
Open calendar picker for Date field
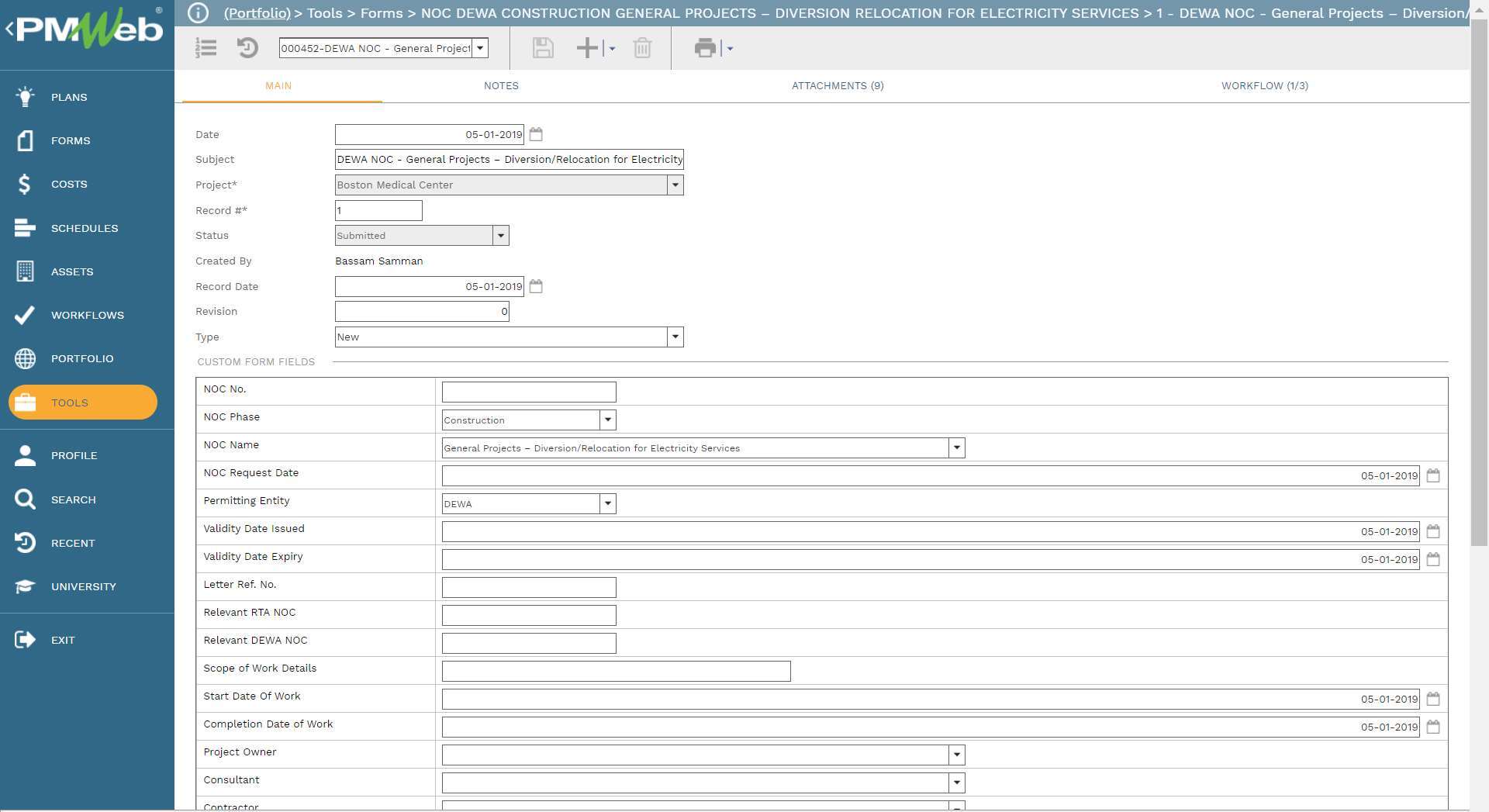tap(536, 134)
